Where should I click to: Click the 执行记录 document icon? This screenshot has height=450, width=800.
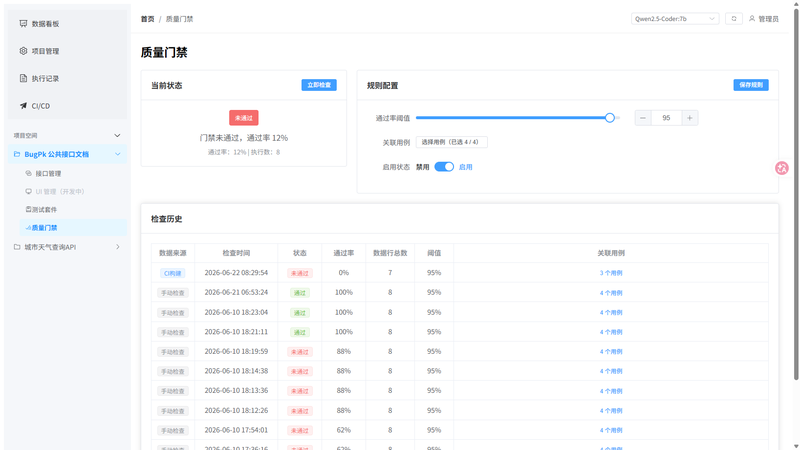point(23,78)
